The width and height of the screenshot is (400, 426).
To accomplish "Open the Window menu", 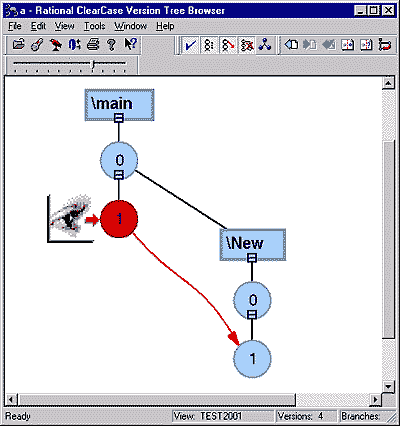I will (x=130, y=26).
